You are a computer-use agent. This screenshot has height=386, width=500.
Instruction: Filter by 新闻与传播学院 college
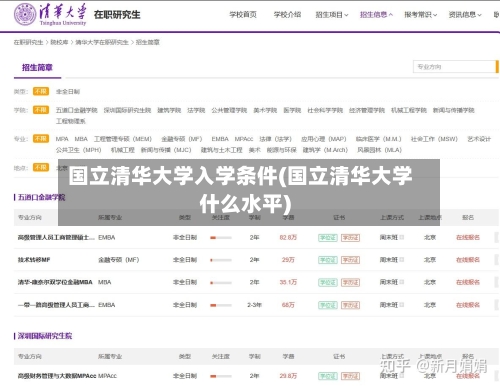pos(453,110)
